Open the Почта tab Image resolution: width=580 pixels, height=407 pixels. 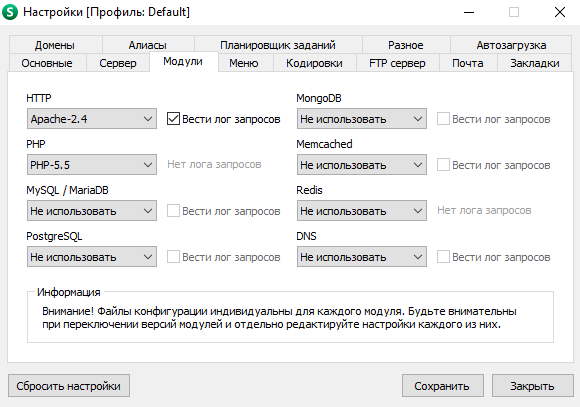468,63
